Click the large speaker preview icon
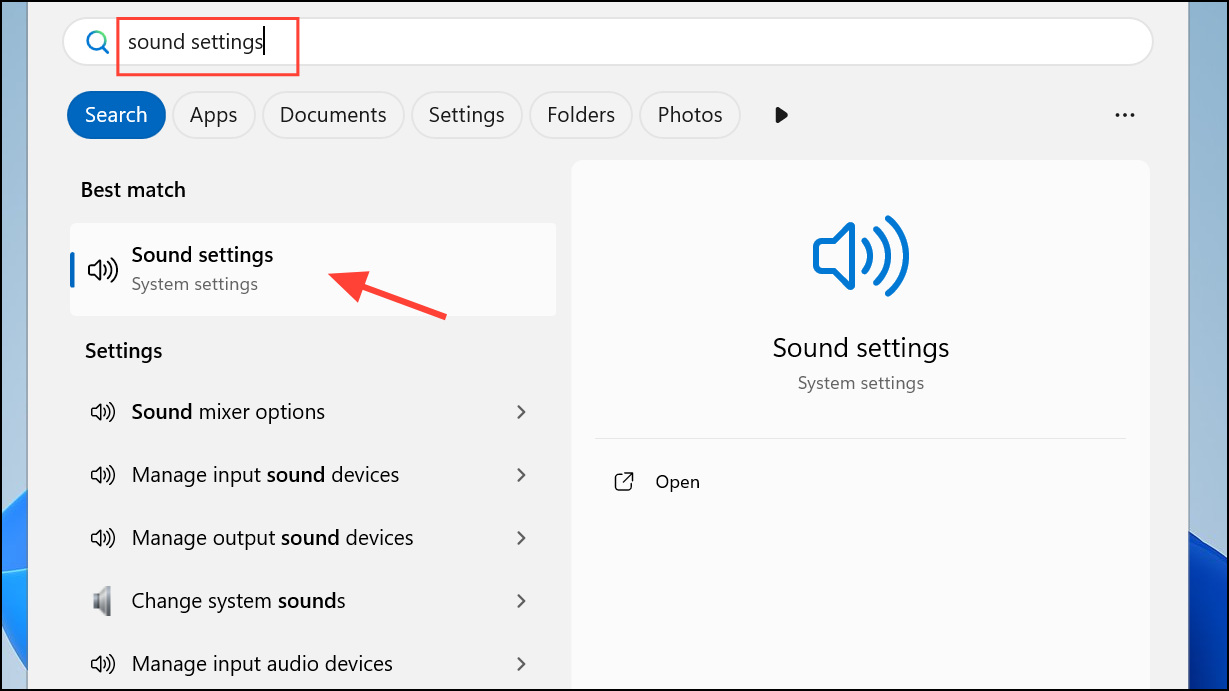 coord(860,255)
